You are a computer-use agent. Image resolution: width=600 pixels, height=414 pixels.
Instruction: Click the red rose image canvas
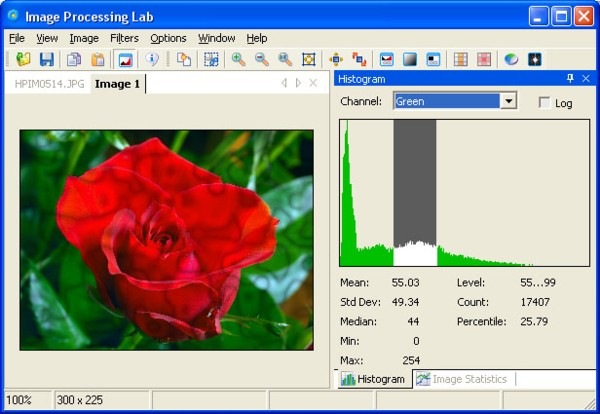[166, 240]
